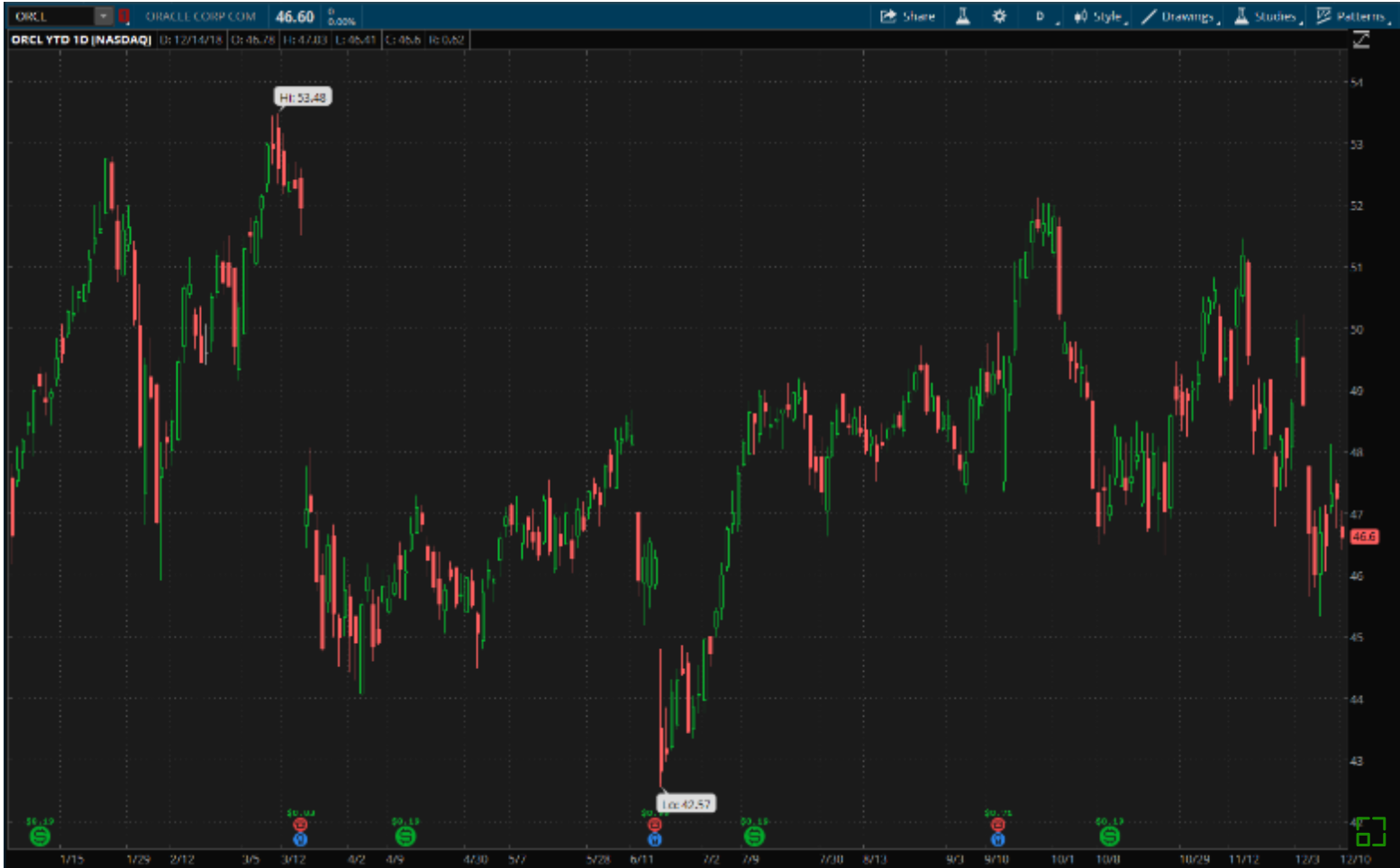
Task: Click the 43 label on price axis
Action: pyautogui.click(x=1357, y=761)
